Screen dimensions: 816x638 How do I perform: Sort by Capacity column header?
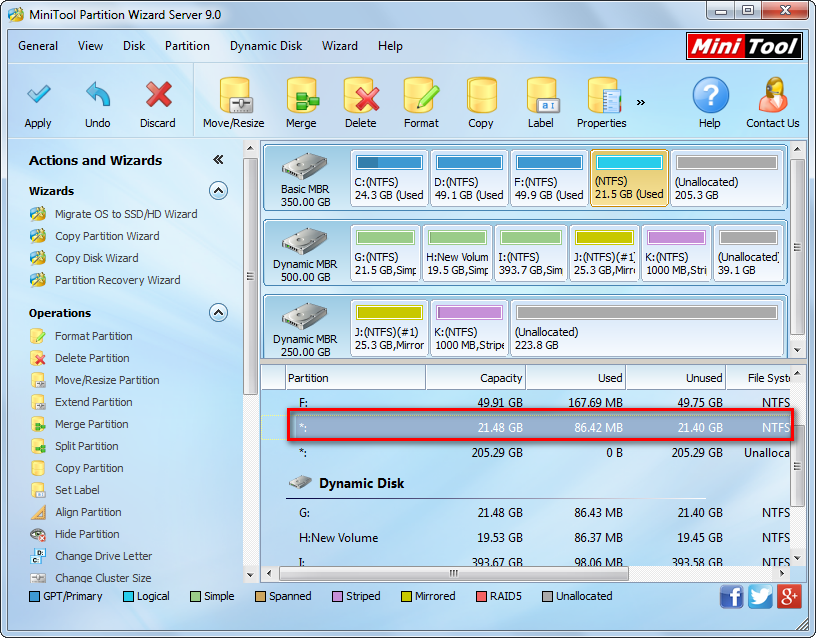476,378
